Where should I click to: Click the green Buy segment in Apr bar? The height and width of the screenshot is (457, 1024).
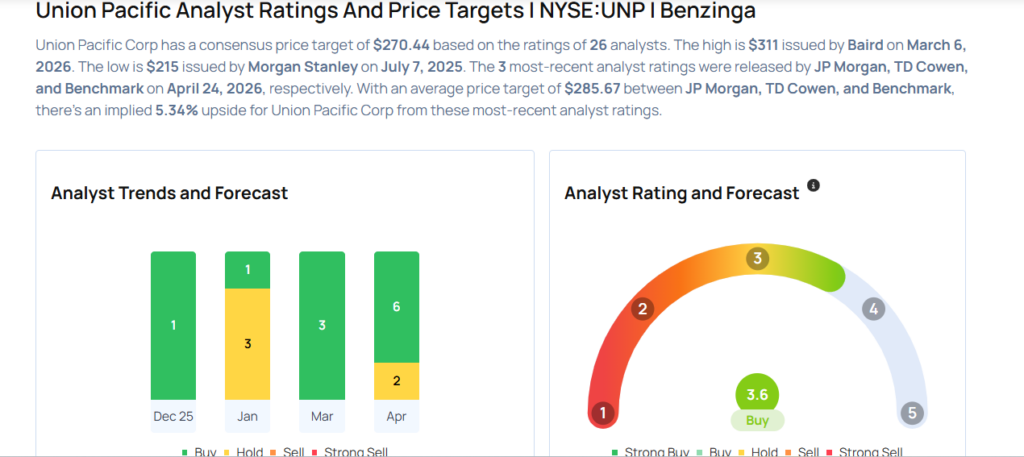[396, 307]
